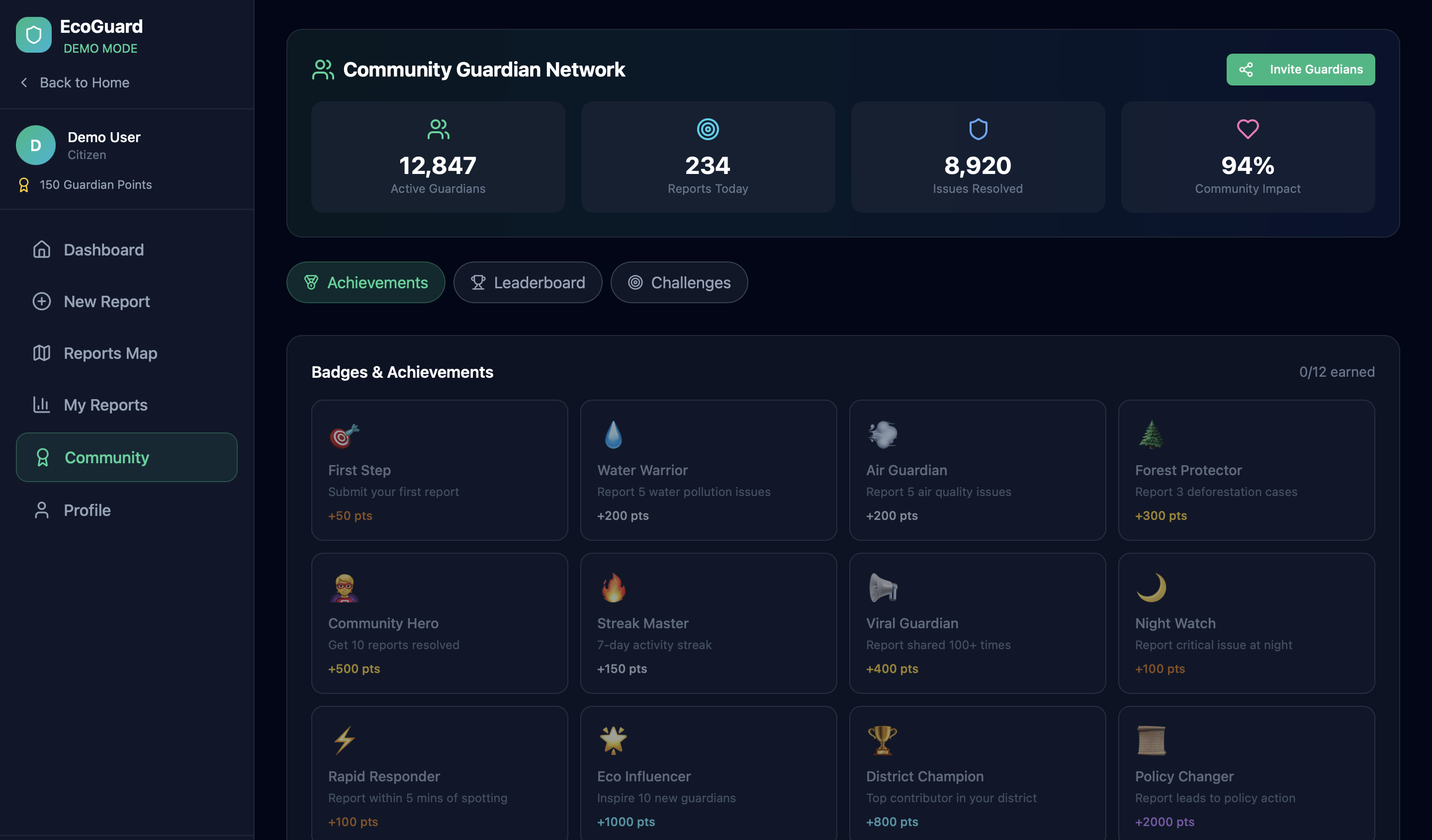This screenshot has width=1432, height=840.
Task: Switch to the Leaderboard tab
Action: click(528, 283)
